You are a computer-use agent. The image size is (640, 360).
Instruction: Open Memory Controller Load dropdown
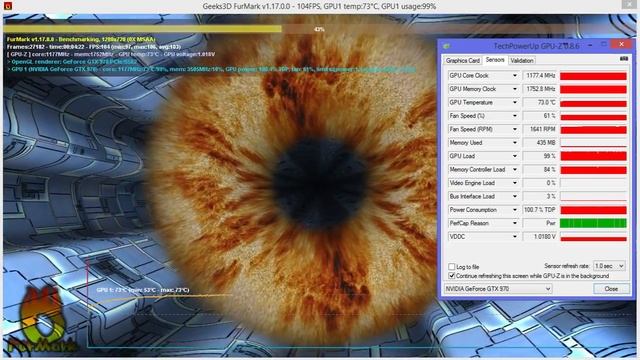point(514,169)
